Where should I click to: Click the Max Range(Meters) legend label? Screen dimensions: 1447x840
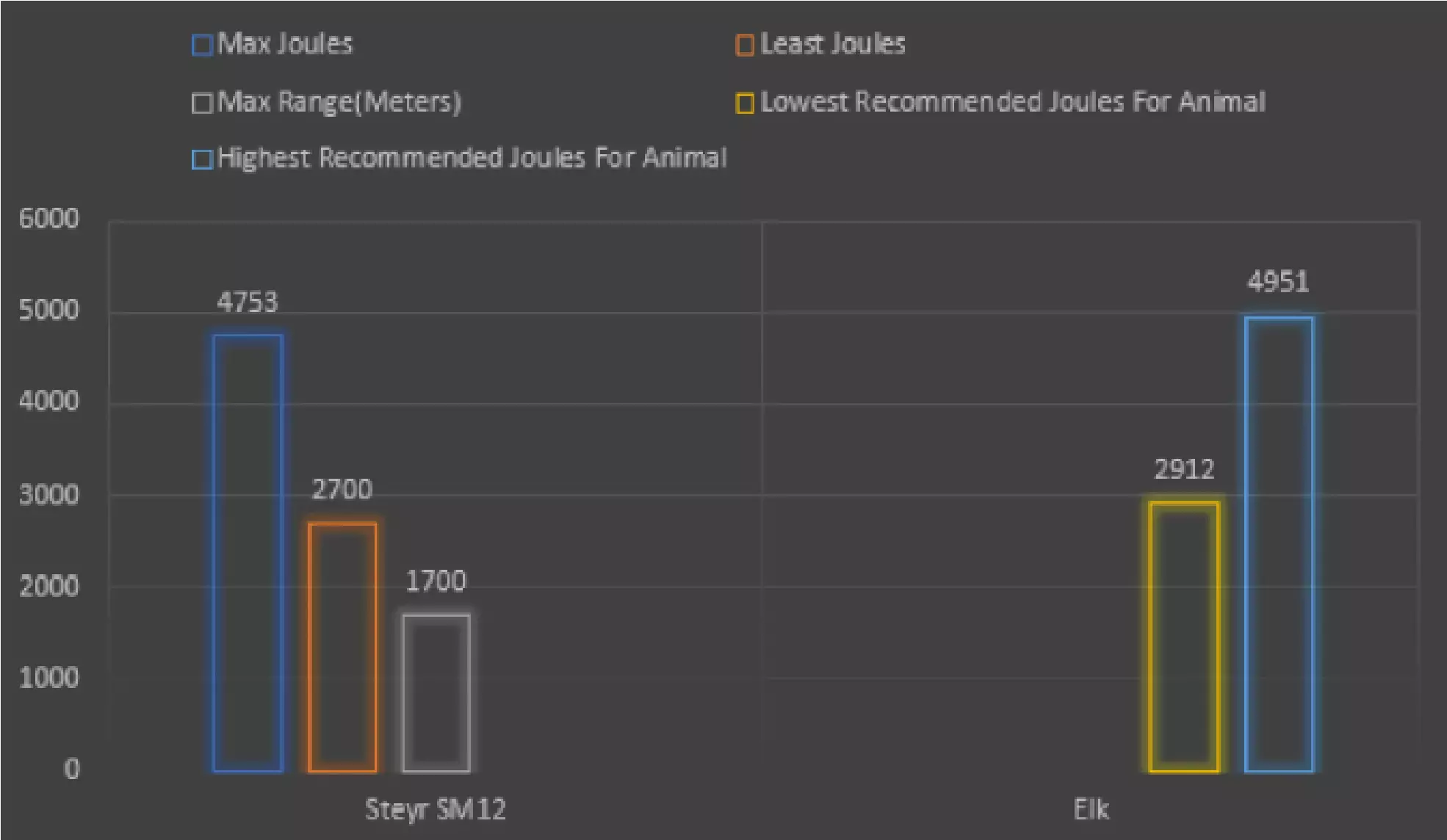tap(339, 102)
